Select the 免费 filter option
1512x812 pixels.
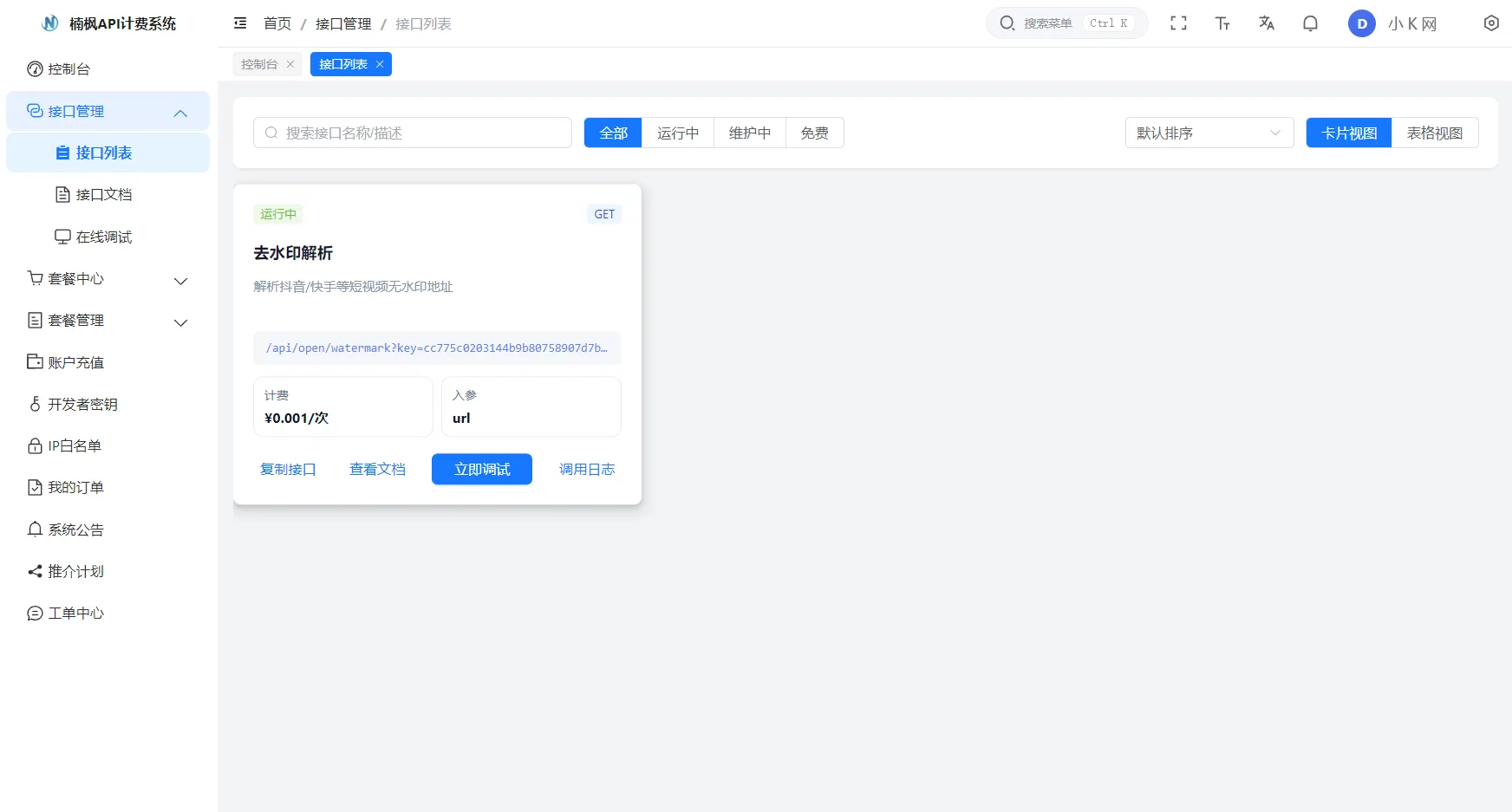click(x=813, y=133)
